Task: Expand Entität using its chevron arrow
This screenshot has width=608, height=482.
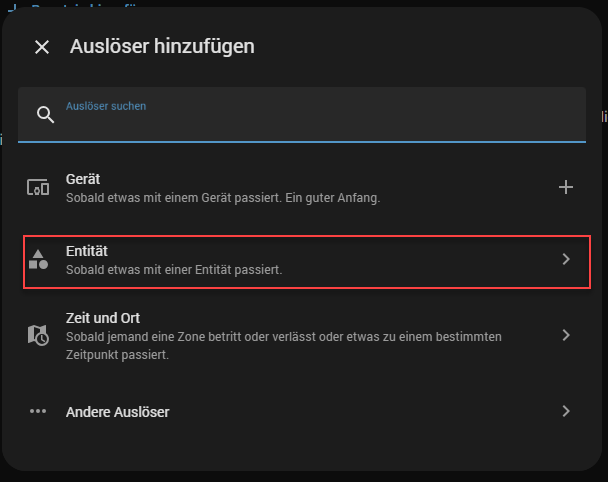Action: [566, 259]
